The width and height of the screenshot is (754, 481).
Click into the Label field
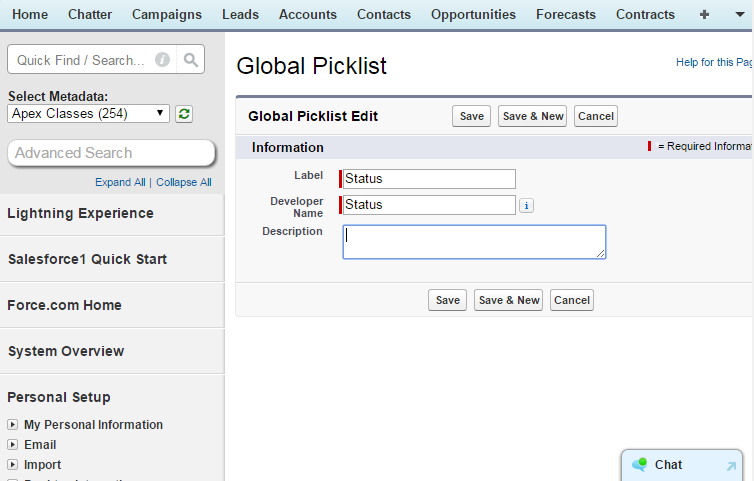click(x=429, y=179)
